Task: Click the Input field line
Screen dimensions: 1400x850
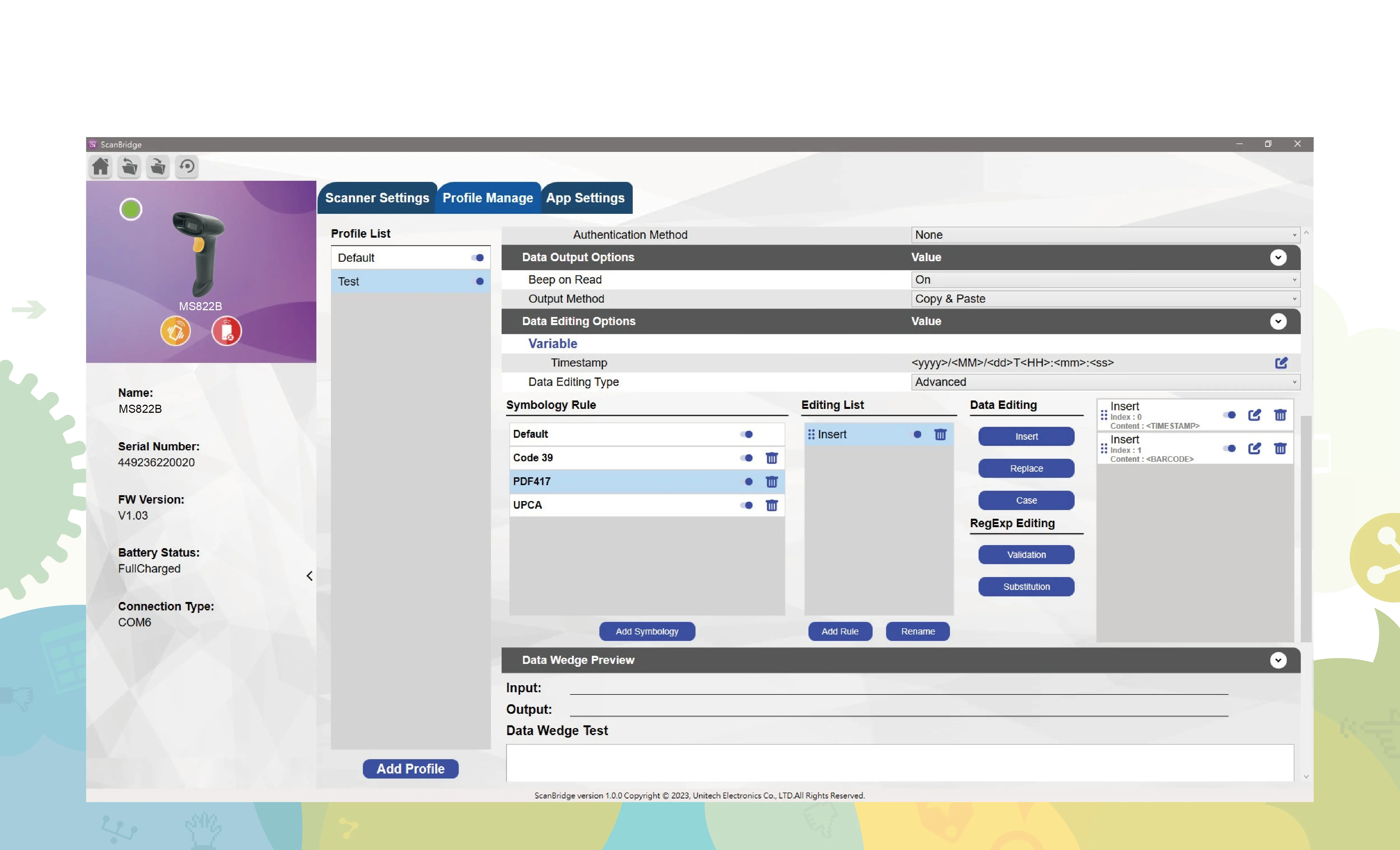Action: (x=899, y=688)
